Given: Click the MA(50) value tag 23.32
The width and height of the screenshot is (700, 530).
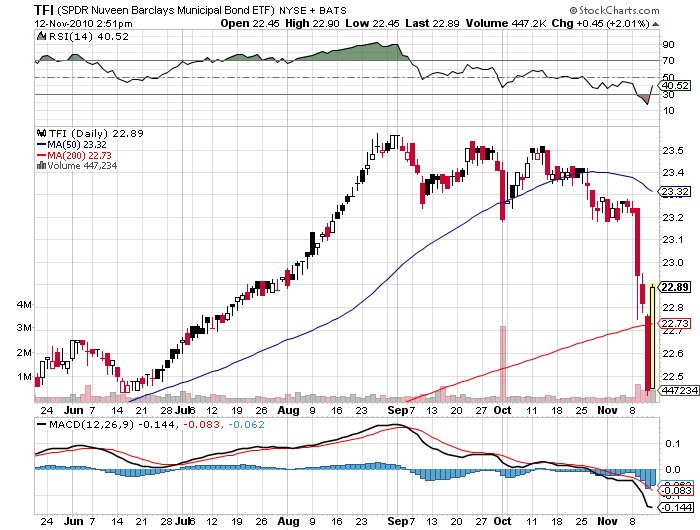Looking at the screenshot, I should point(675,192).
